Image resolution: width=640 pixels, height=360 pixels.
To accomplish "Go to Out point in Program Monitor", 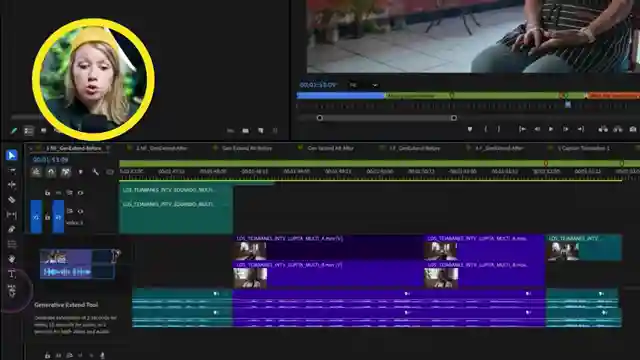I will [581, 129].
